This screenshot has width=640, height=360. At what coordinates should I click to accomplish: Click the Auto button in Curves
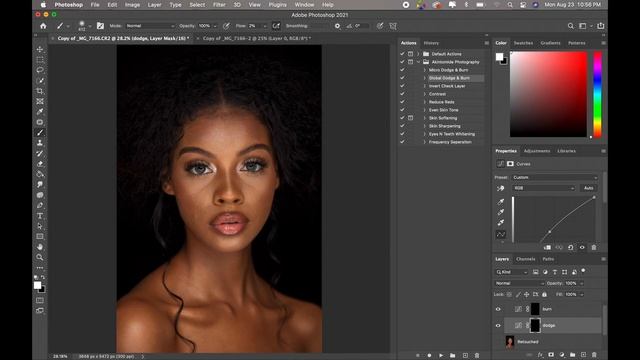(588, 188)
